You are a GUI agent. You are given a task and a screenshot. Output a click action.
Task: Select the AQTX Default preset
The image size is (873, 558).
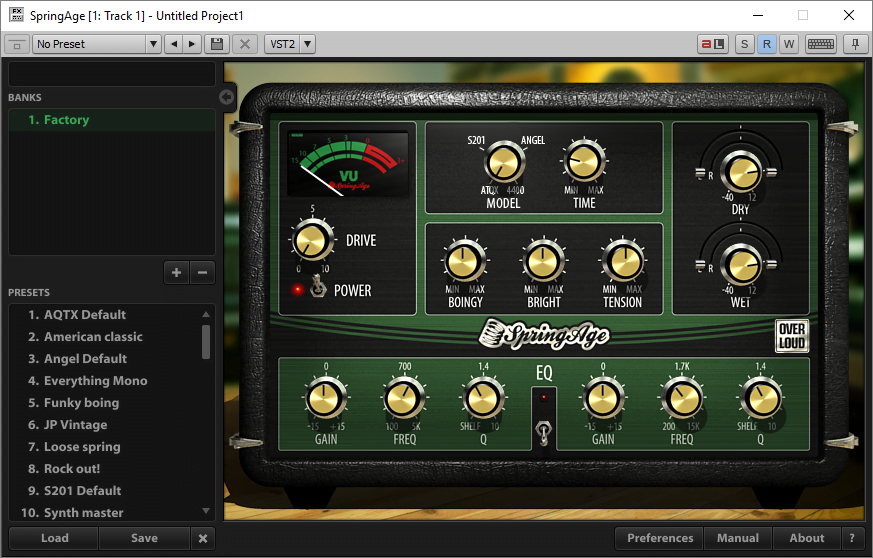105,315
